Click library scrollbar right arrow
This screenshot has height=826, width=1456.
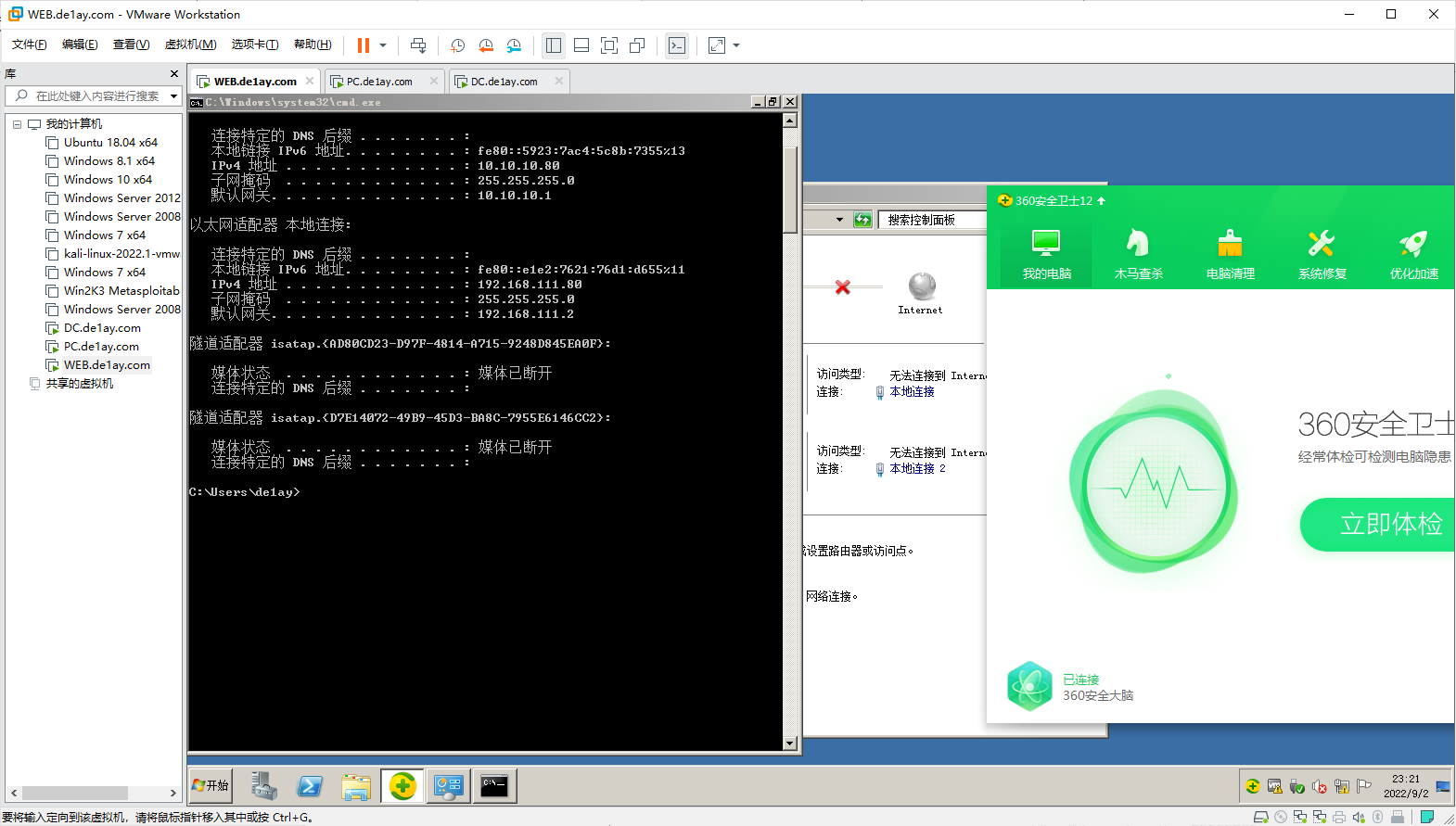coord(172,793)
